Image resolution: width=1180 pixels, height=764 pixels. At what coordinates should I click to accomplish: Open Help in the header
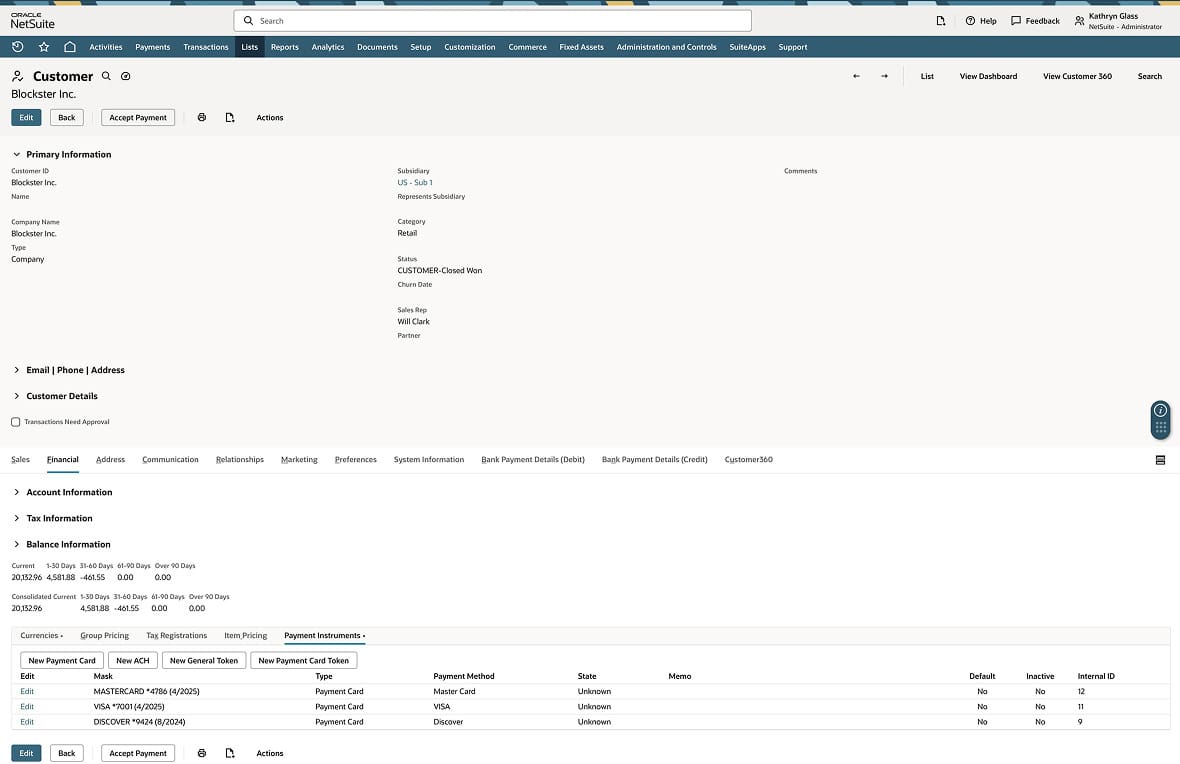(x=981, y=21)
